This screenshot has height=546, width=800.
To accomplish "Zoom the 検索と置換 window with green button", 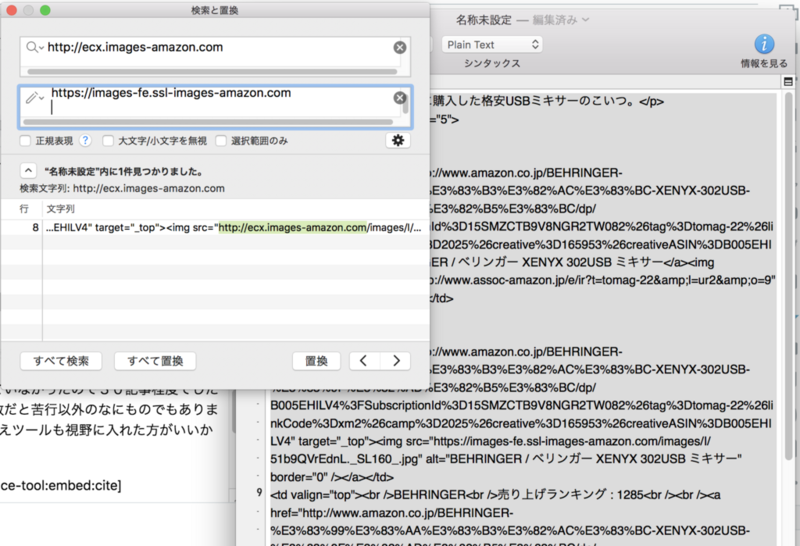I will pos(45,10).
